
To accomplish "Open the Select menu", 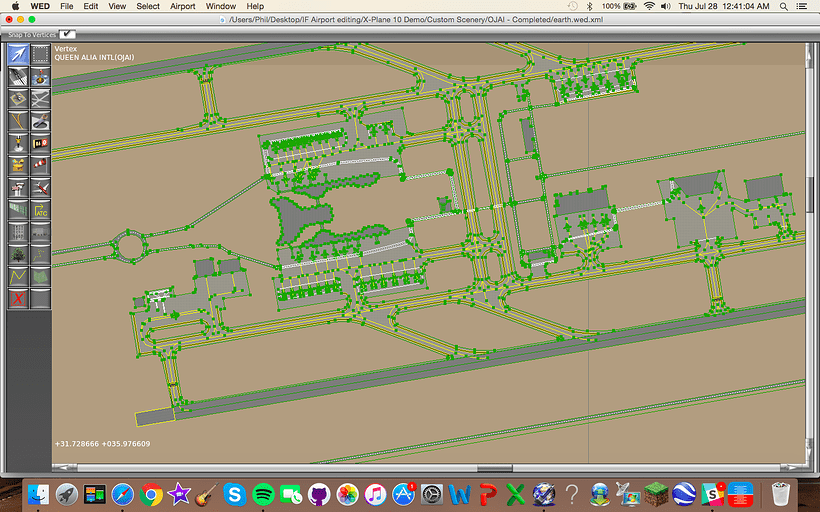I will 148,6.
